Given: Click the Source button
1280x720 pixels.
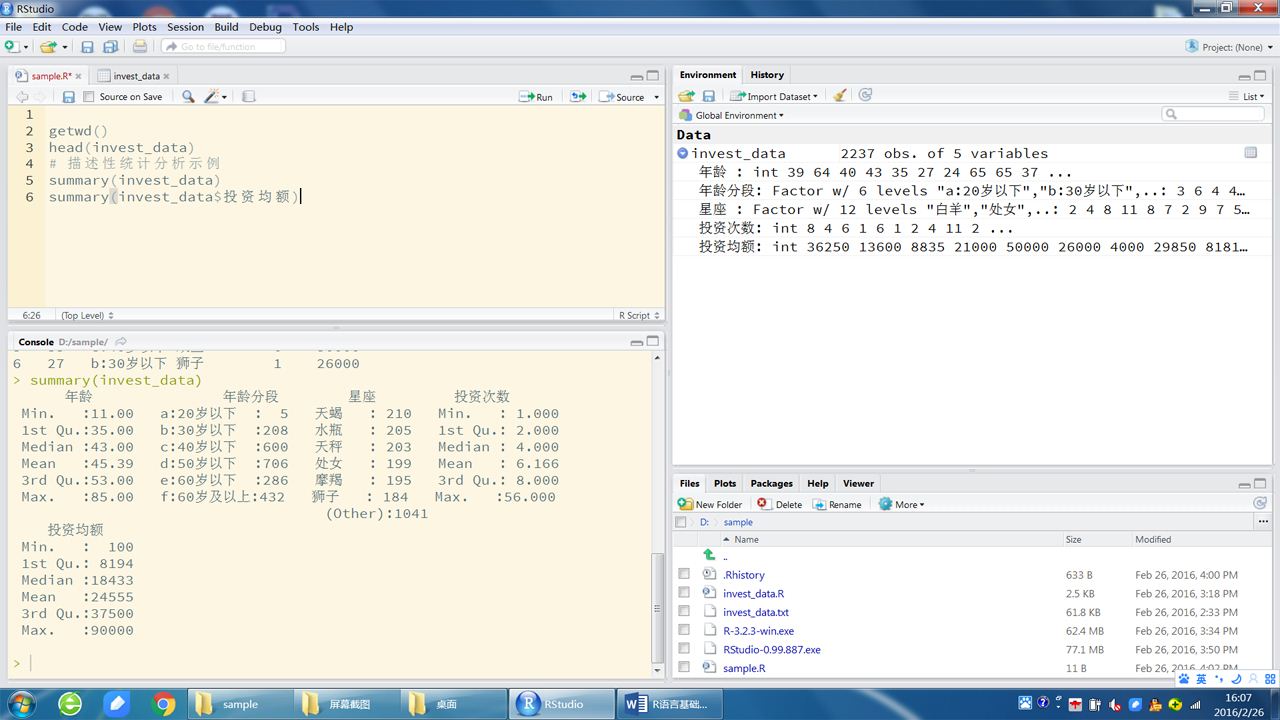Looking at the screenshot, I should (x=622, y=97).
